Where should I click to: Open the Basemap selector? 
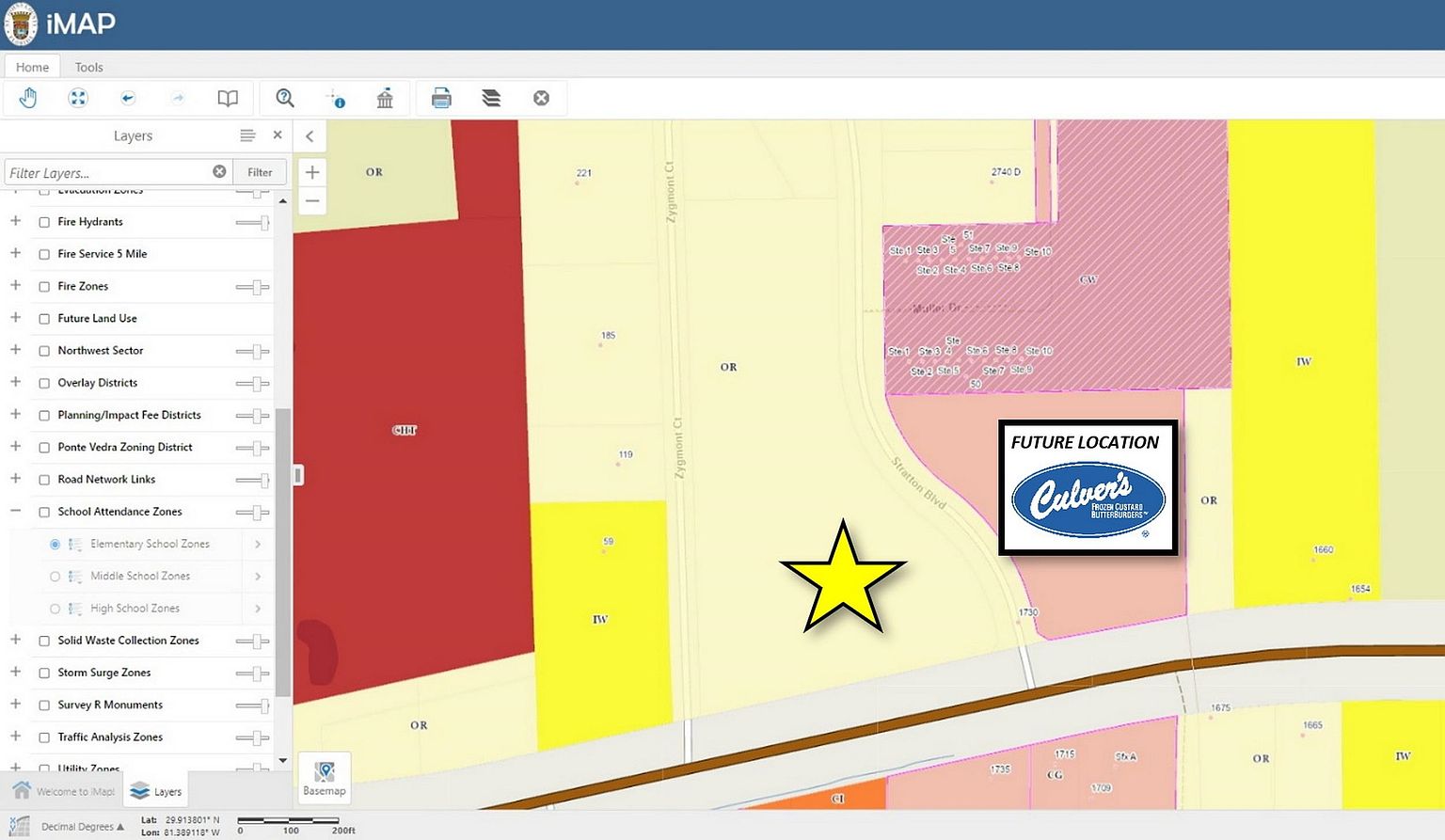coord(325,778)
